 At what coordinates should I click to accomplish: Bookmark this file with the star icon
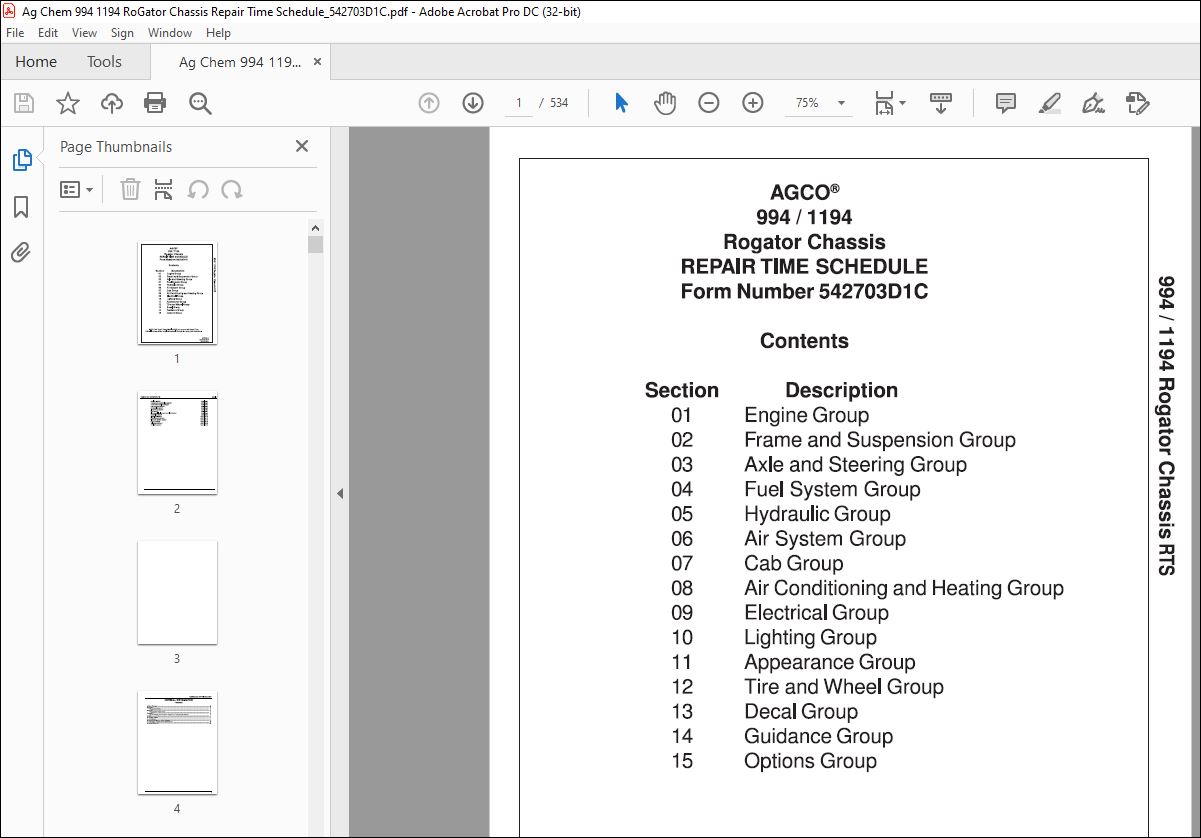click(x=68, y=103)
